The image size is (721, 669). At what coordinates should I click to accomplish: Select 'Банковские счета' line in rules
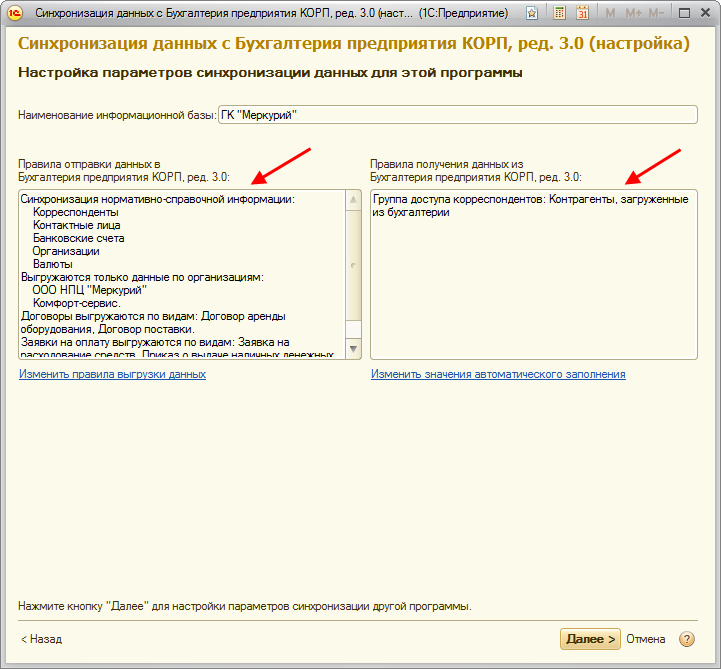(x=79, y=238)
